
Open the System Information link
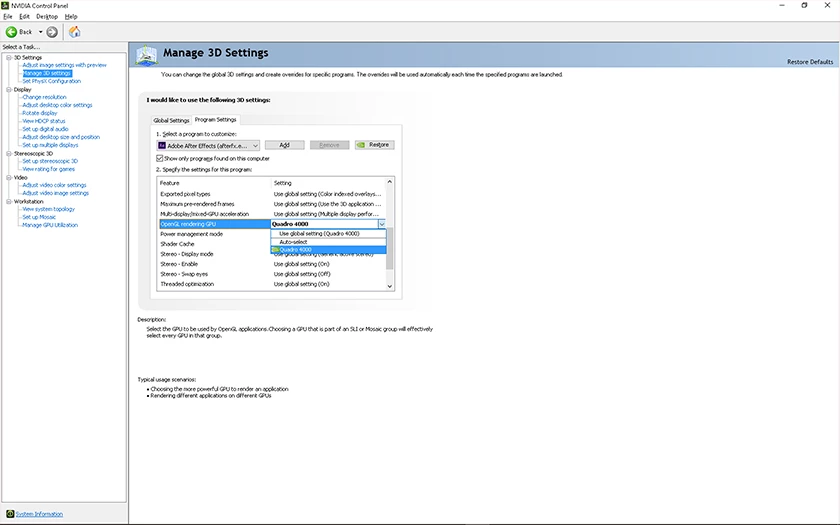39,514
